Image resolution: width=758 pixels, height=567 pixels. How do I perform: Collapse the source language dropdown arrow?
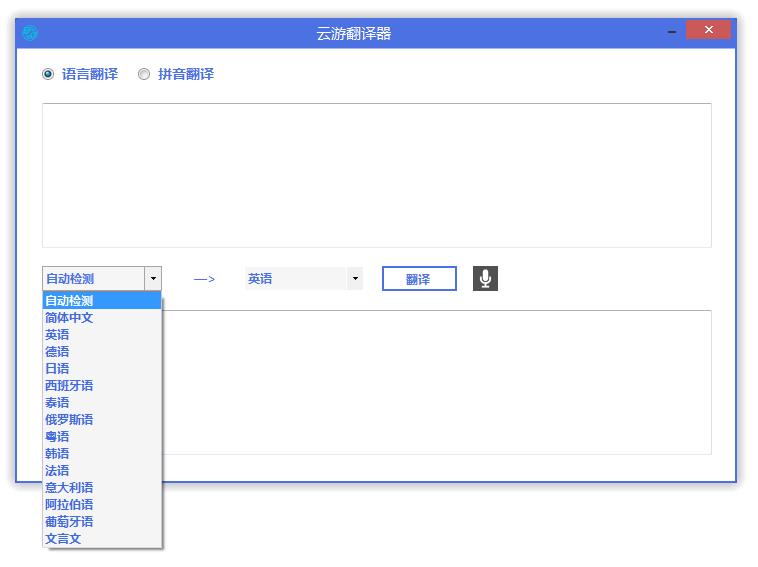pos(152,279)
